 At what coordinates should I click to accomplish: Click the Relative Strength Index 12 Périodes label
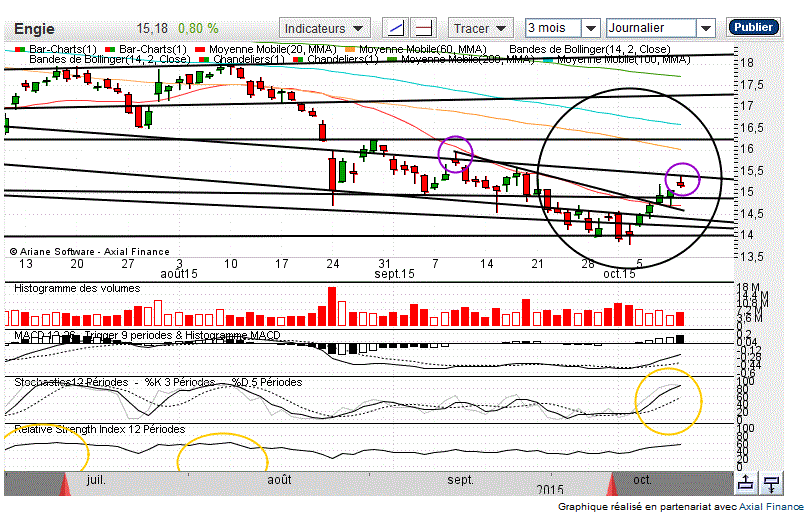(99, 429)
